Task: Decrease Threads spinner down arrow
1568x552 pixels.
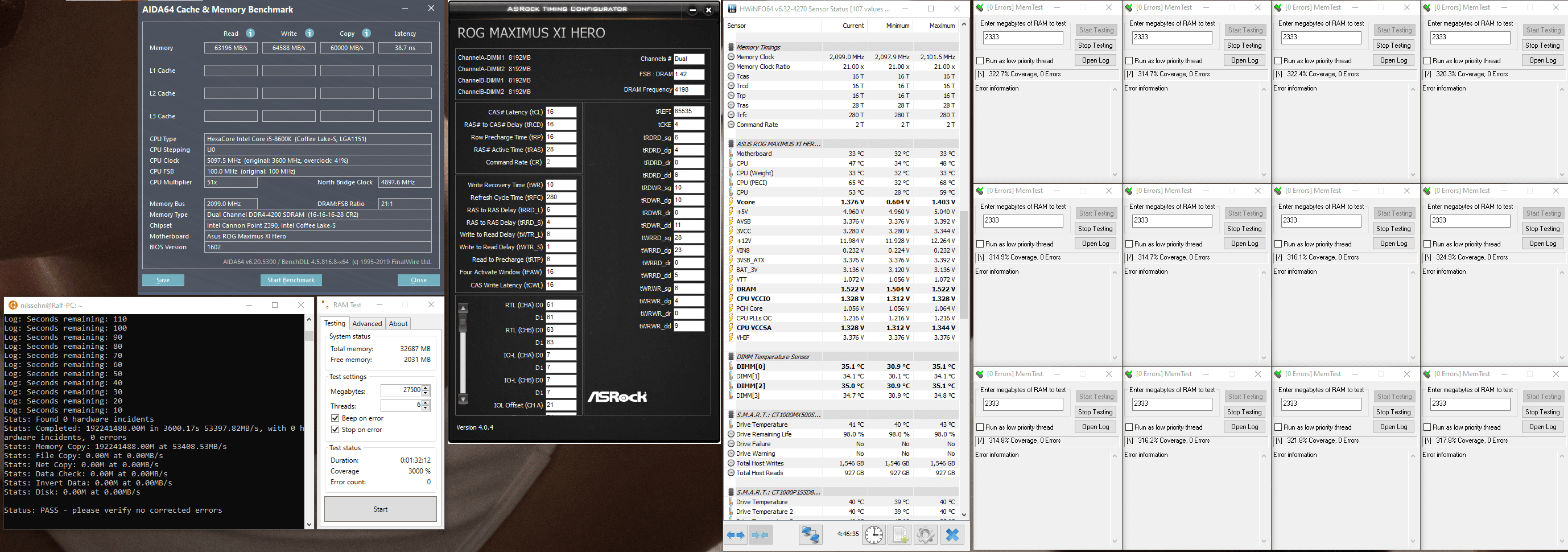Action: pyautogui.click(x=426, y=408)
